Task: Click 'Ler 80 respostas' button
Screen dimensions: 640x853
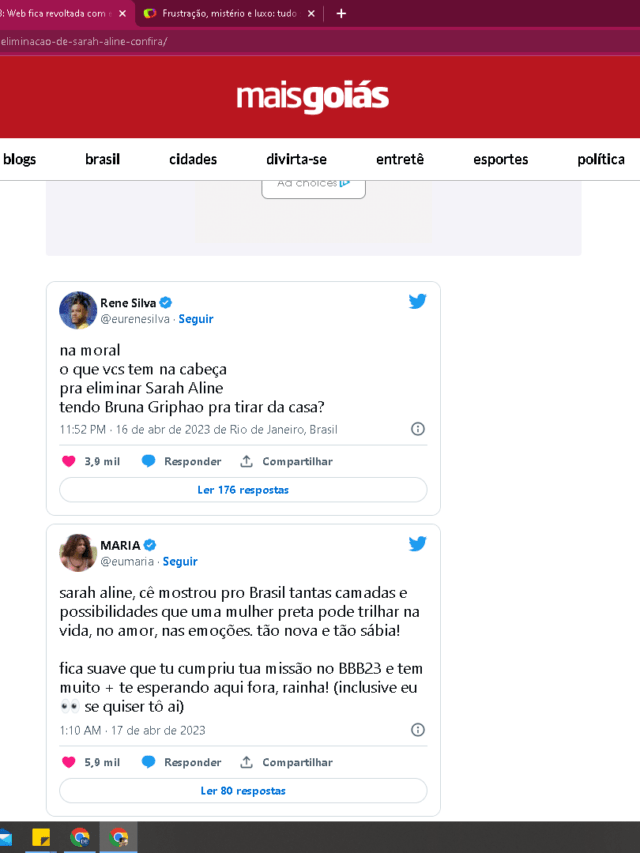Action: click(243, 791)
